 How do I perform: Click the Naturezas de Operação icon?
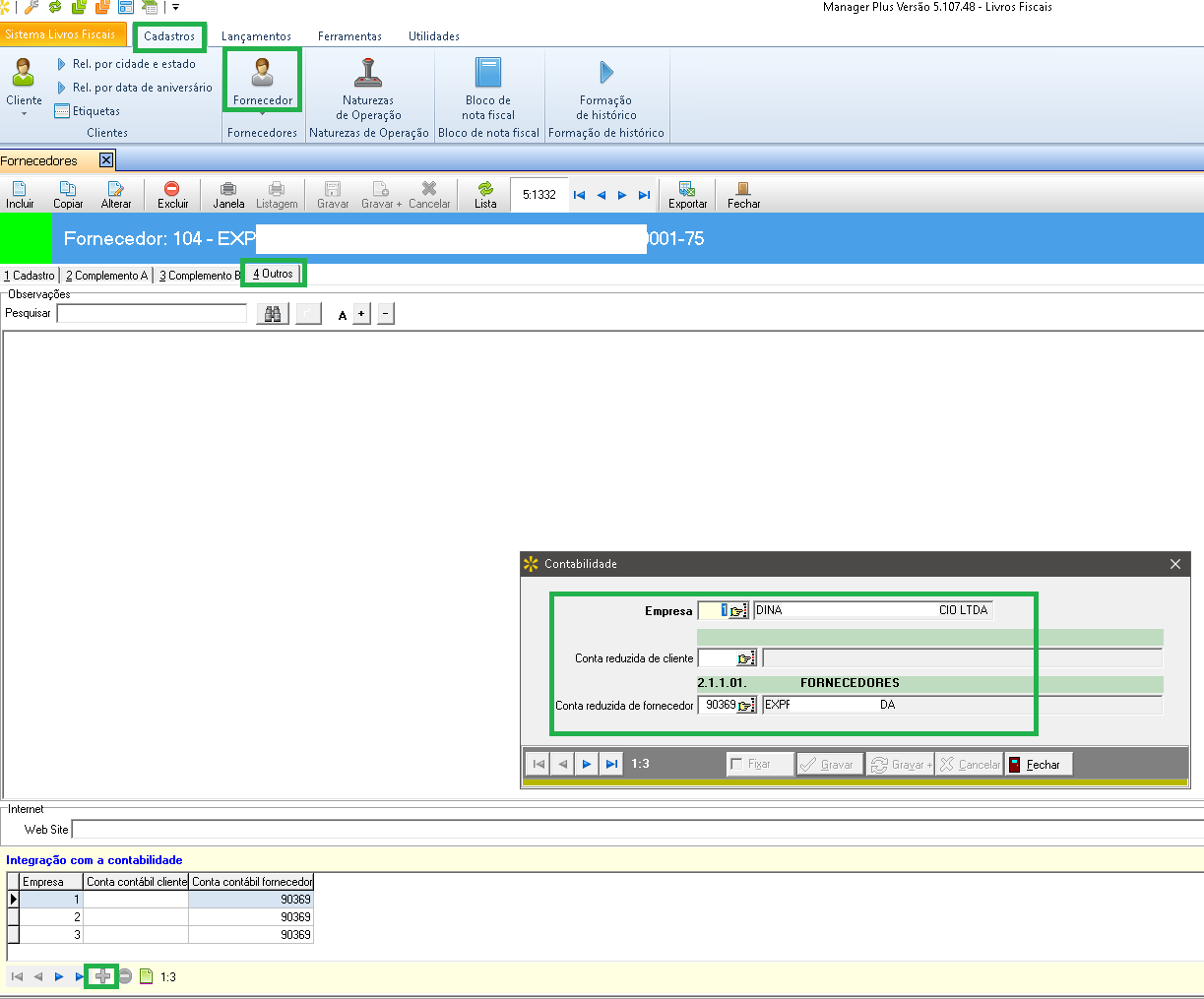pyautogui.click(x=368, y=74)
